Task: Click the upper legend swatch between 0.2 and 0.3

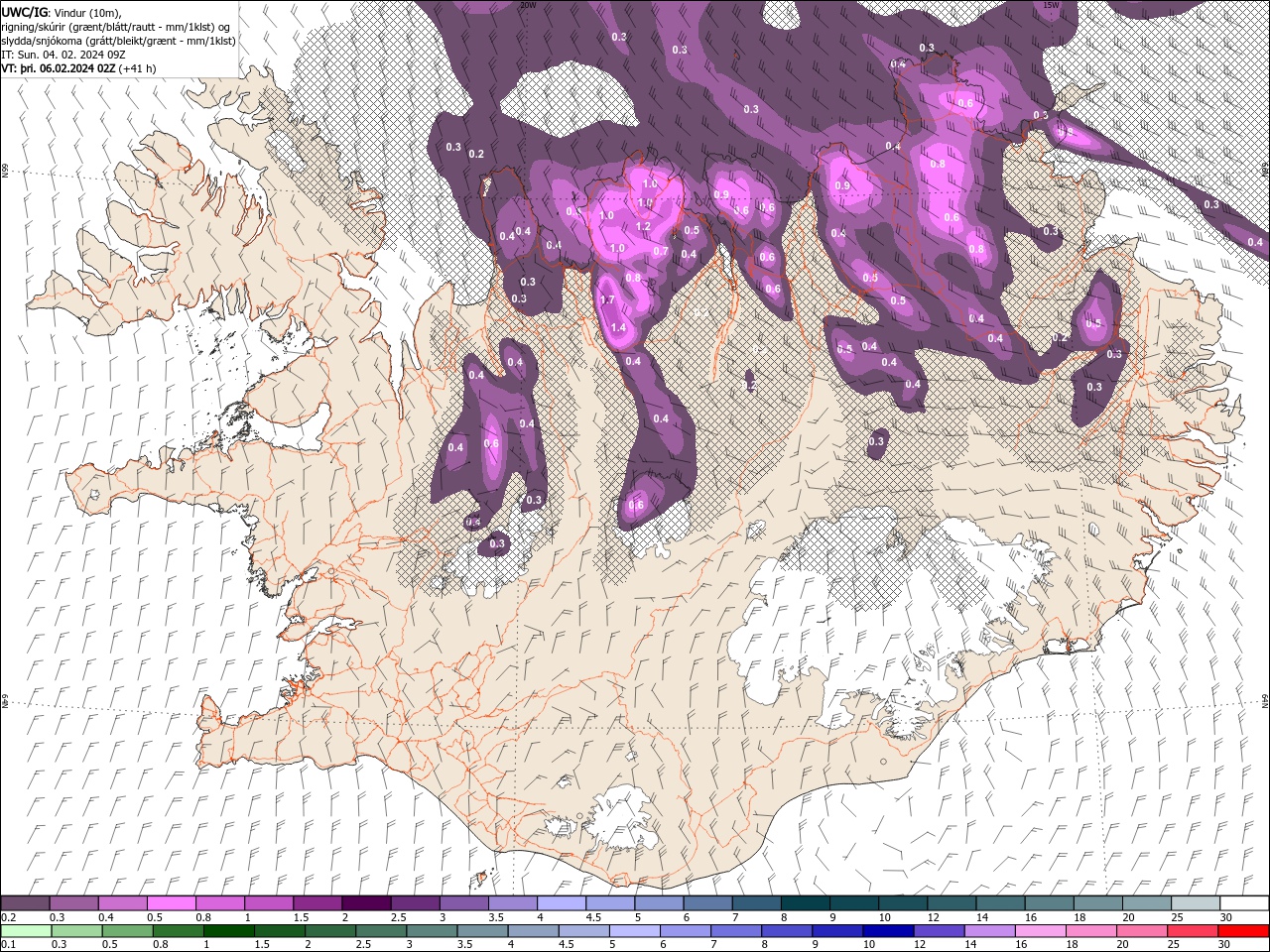Action: pyautogui.click(x=26, y=903)
